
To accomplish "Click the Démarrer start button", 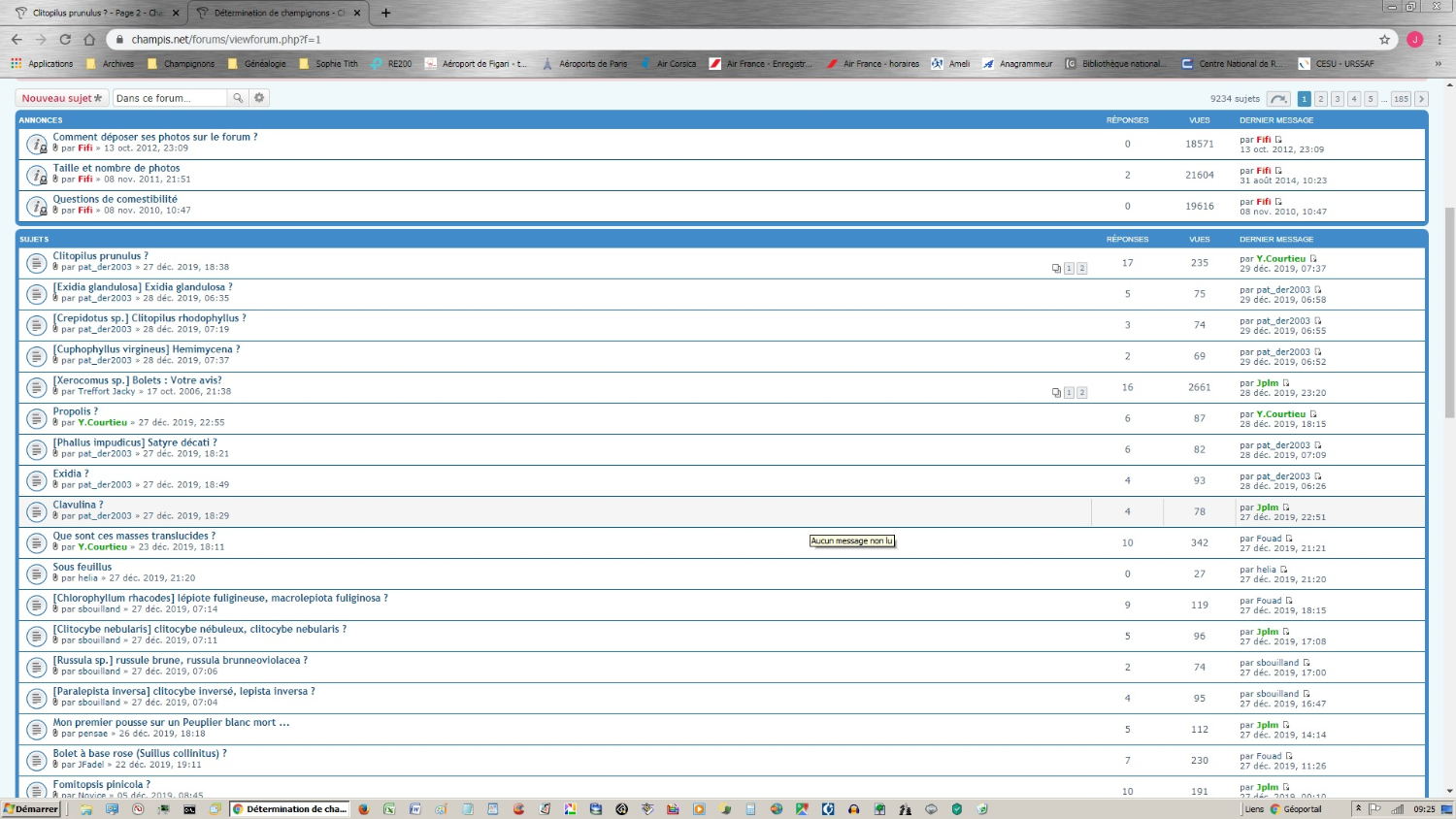I will coord(31,809).
